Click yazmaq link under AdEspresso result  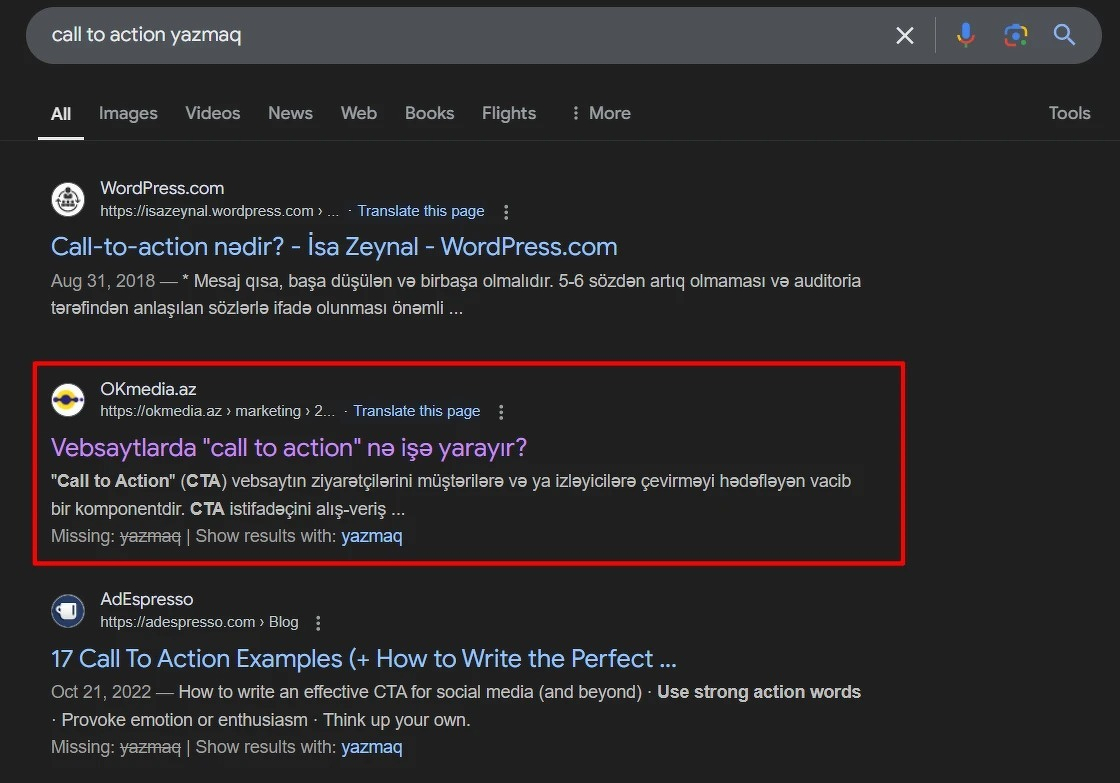pos(371,747)
